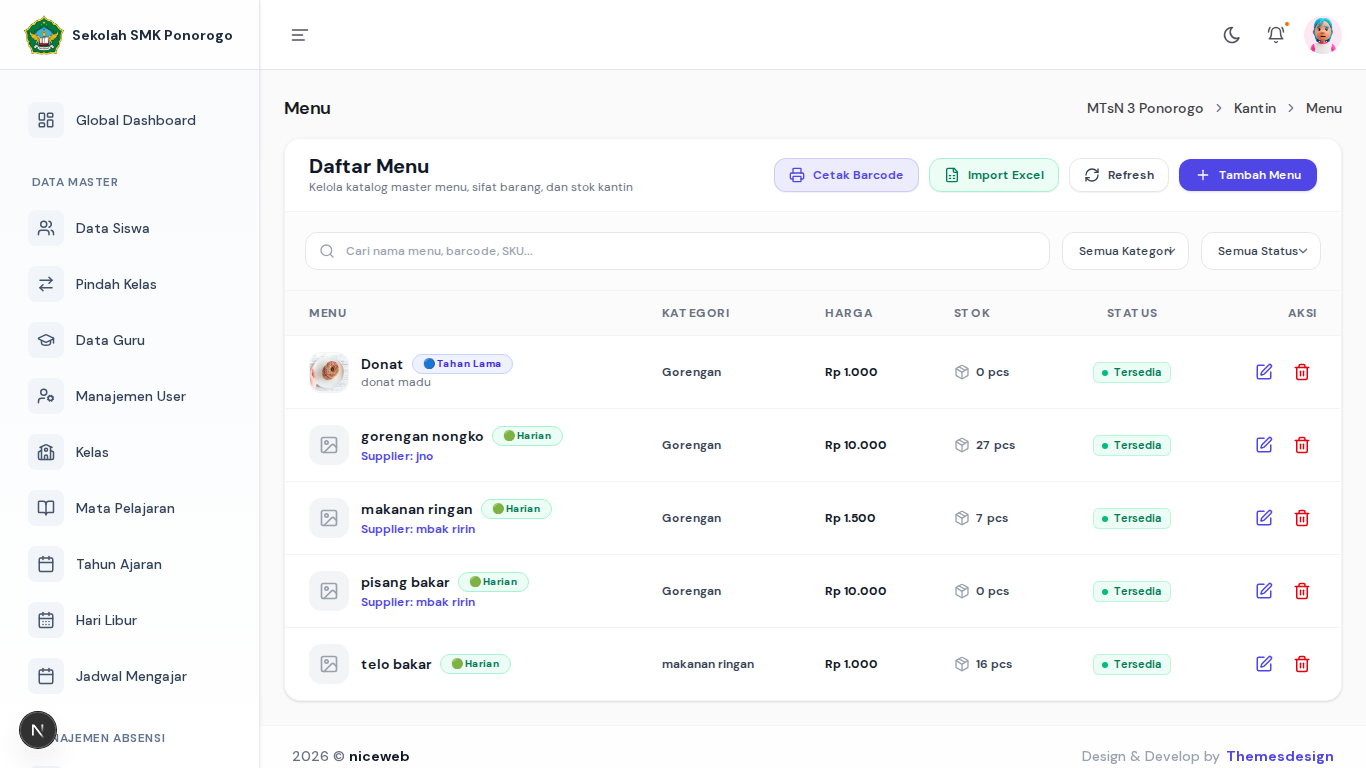Viewport: 1366px width, 768px height.
Task: Edit the gorengan nongko row
Action: click(1264, 445)
